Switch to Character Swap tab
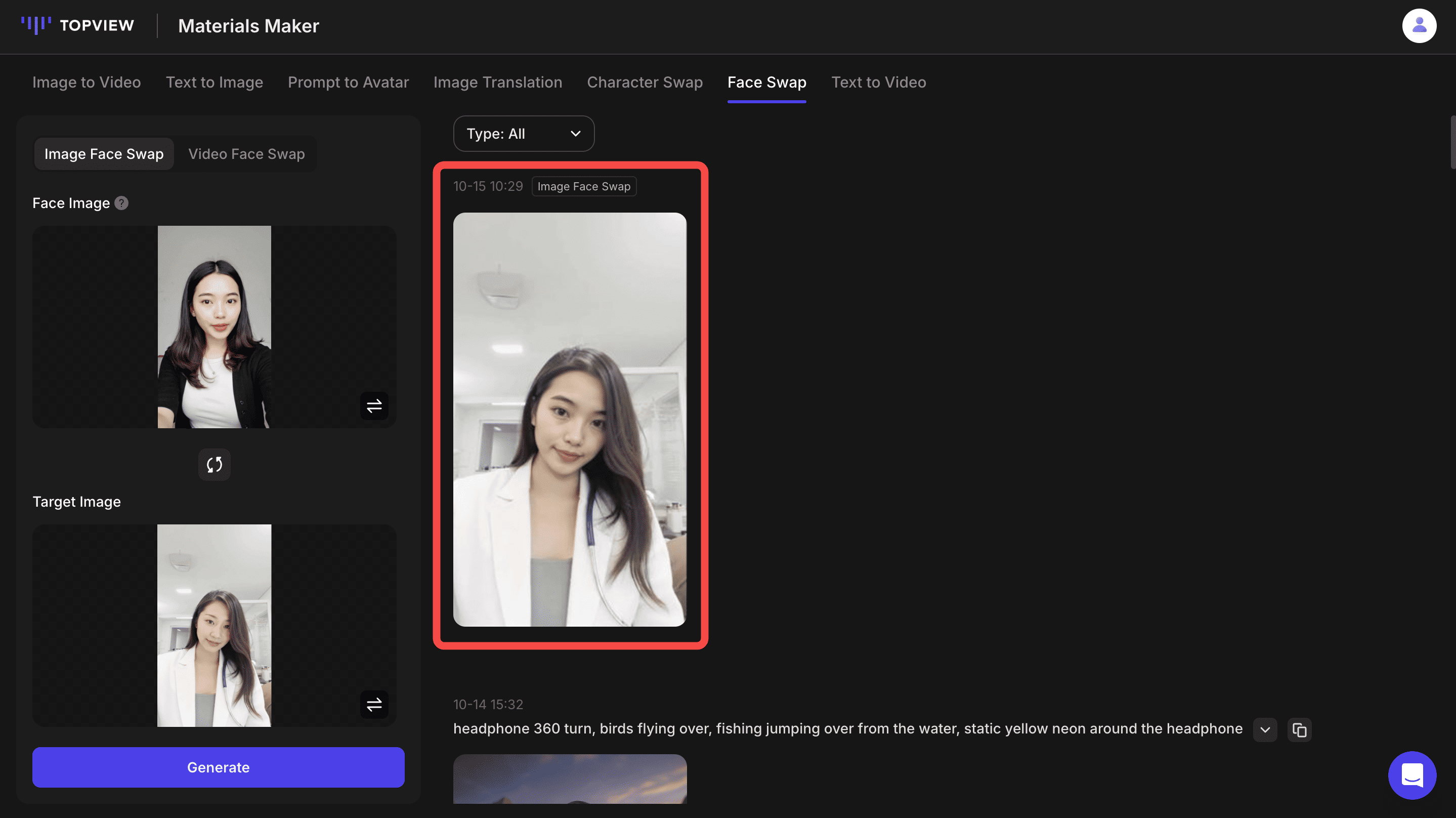 point(645,83)
